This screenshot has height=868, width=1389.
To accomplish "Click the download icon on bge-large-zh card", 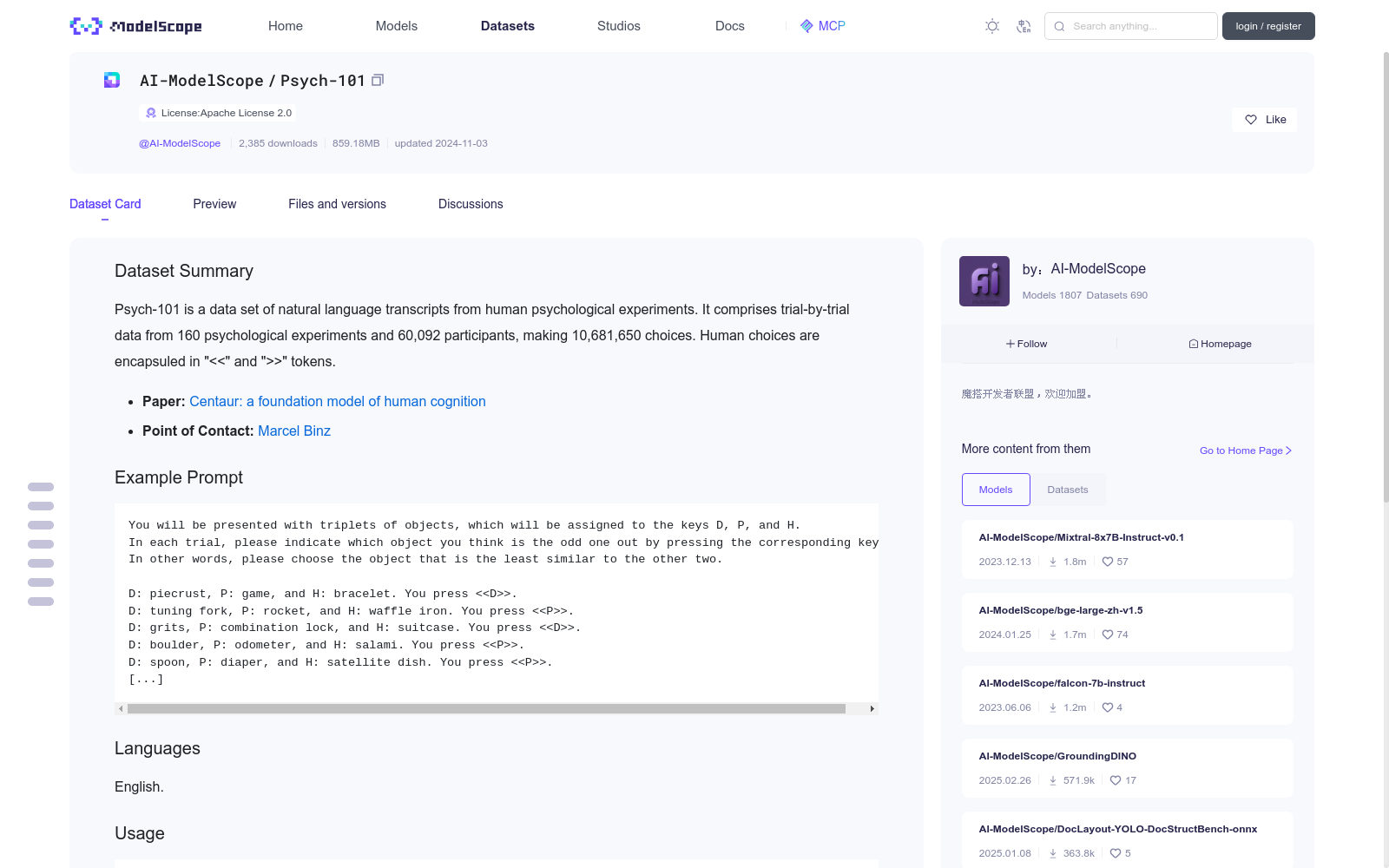I will click(1053, 635).
